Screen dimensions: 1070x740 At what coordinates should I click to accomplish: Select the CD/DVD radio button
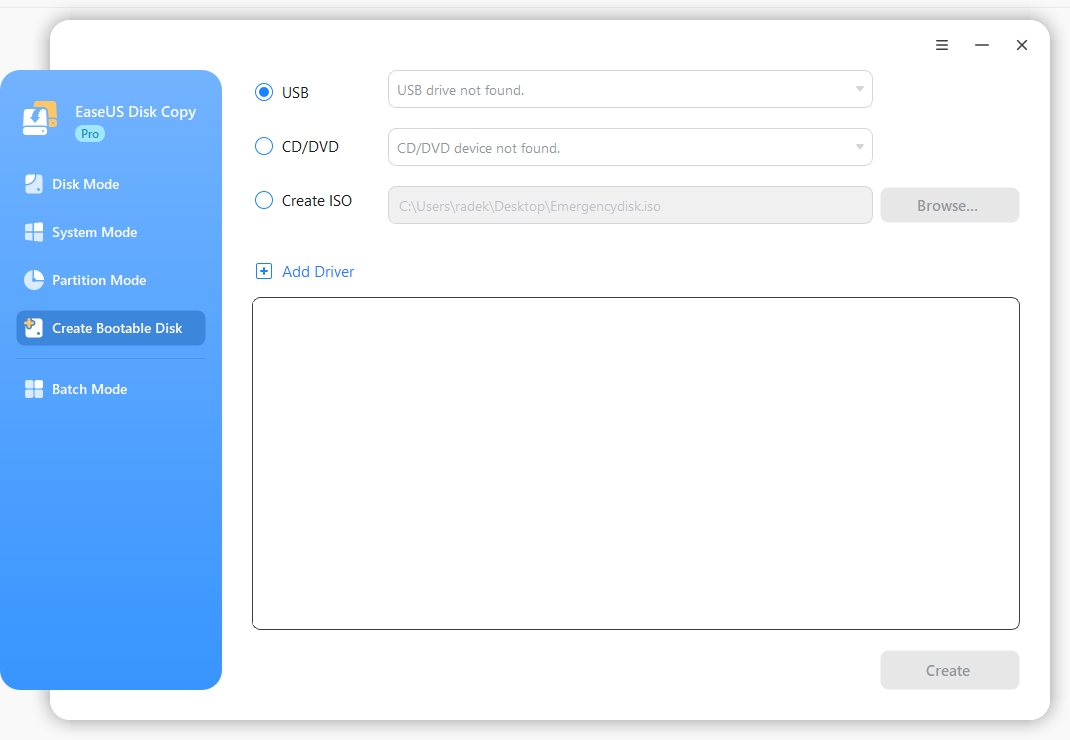tap(264, 146)
